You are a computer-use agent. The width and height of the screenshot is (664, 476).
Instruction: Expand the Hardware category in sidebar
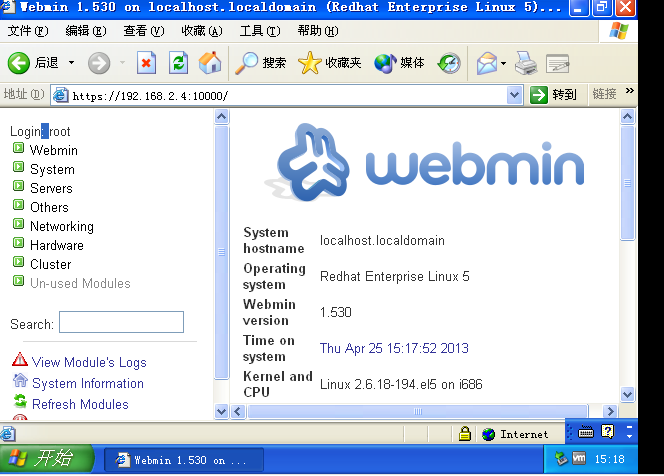(18, 242)
